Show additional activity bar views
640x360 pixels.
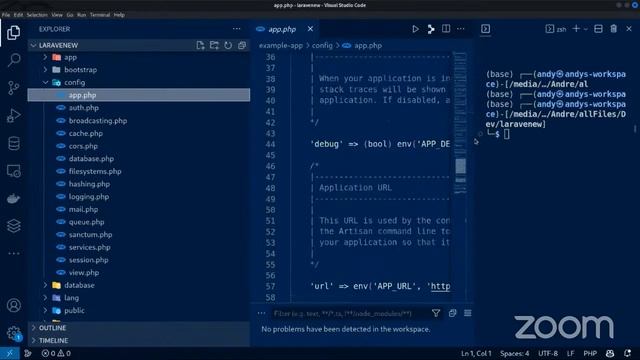point(13,253)
